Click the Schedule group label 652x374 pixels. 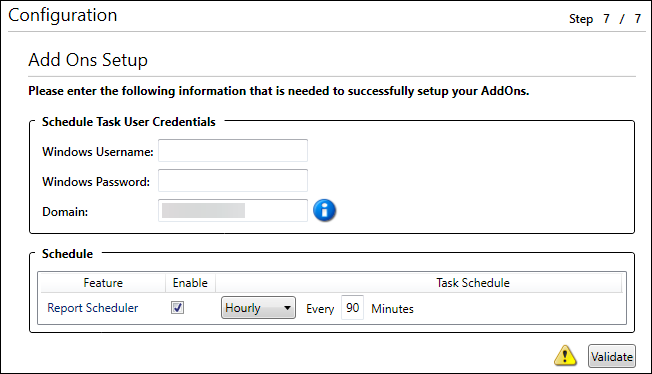67,254
